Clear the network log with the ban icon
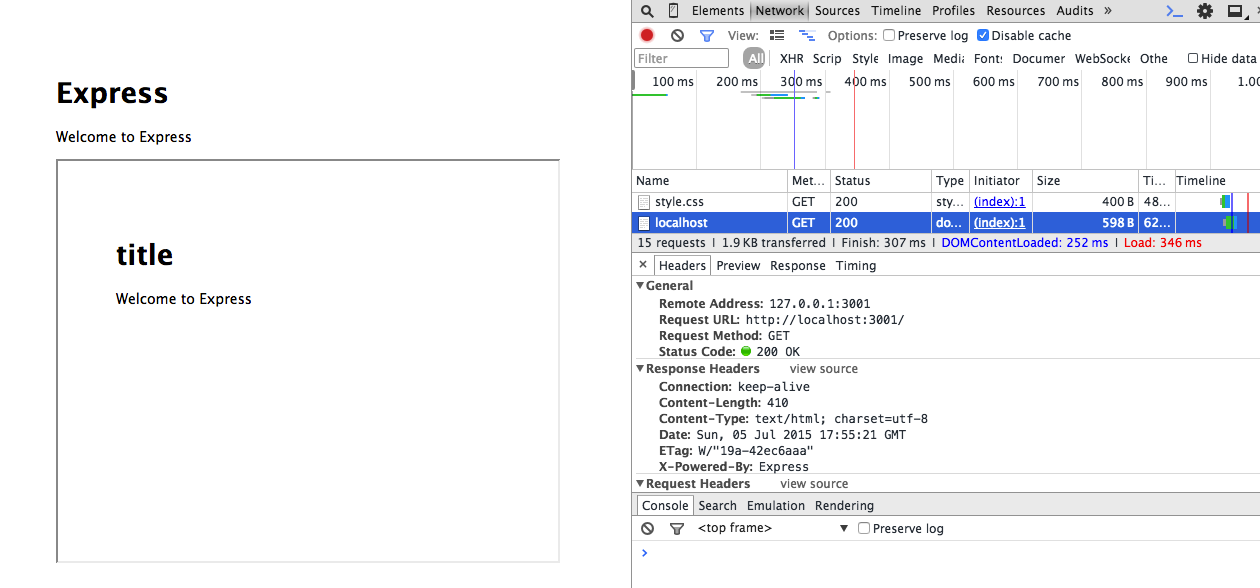1260x588 pixels. click(677, 35)
